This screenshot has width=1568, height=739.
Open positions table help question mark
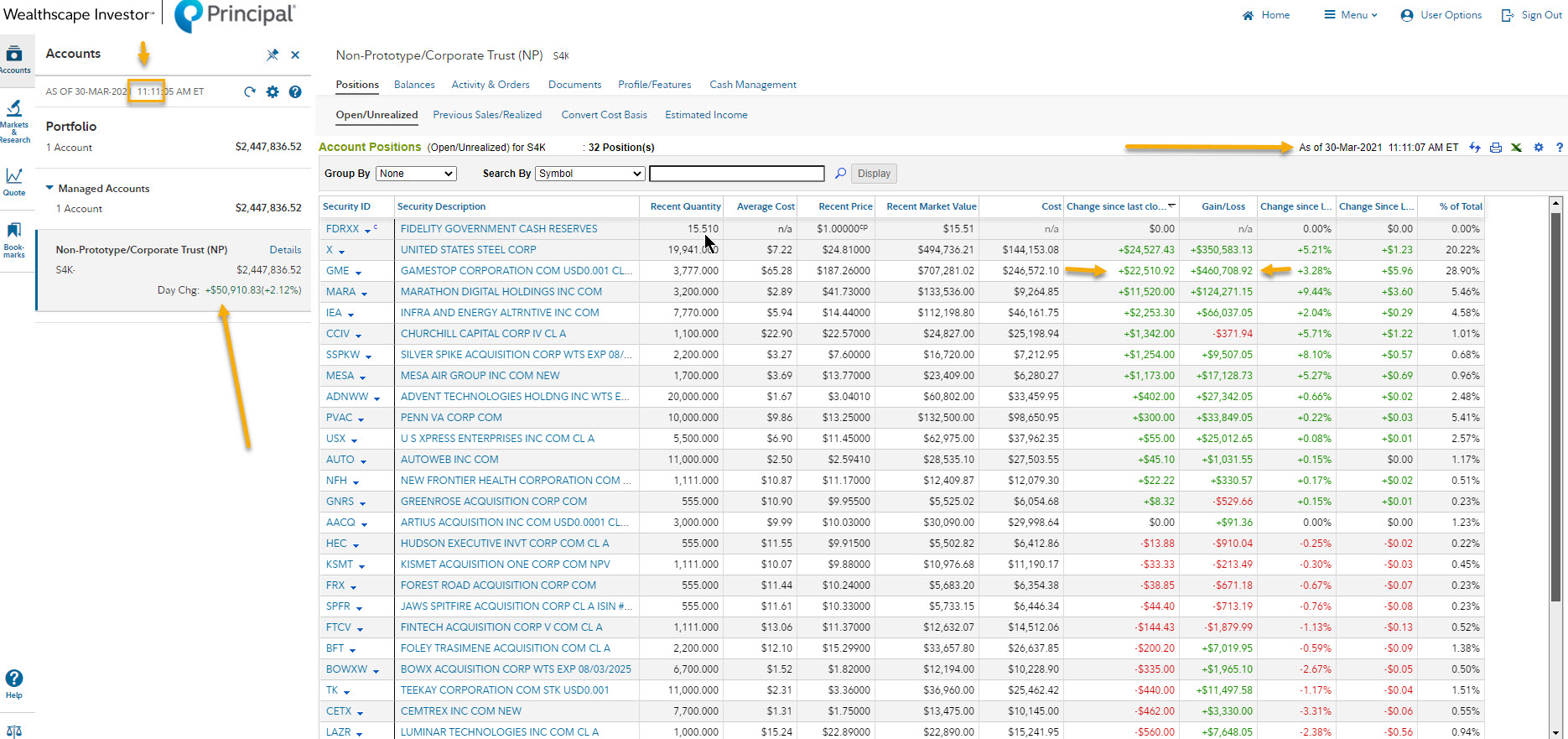1560,148
